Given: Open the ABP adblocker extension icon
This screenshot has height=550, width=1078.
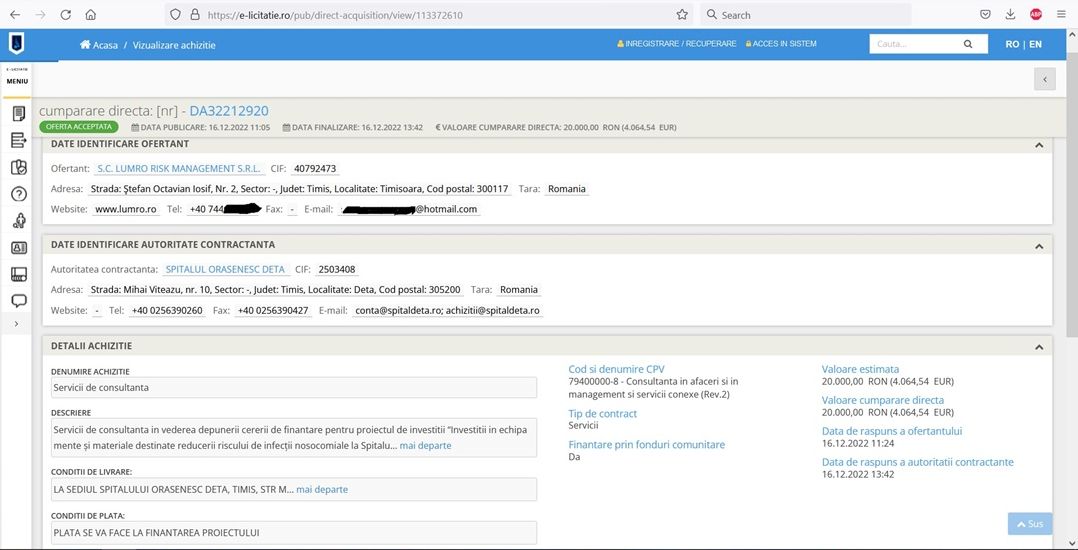Looking at the screenshot, I should coord(1035,14).
